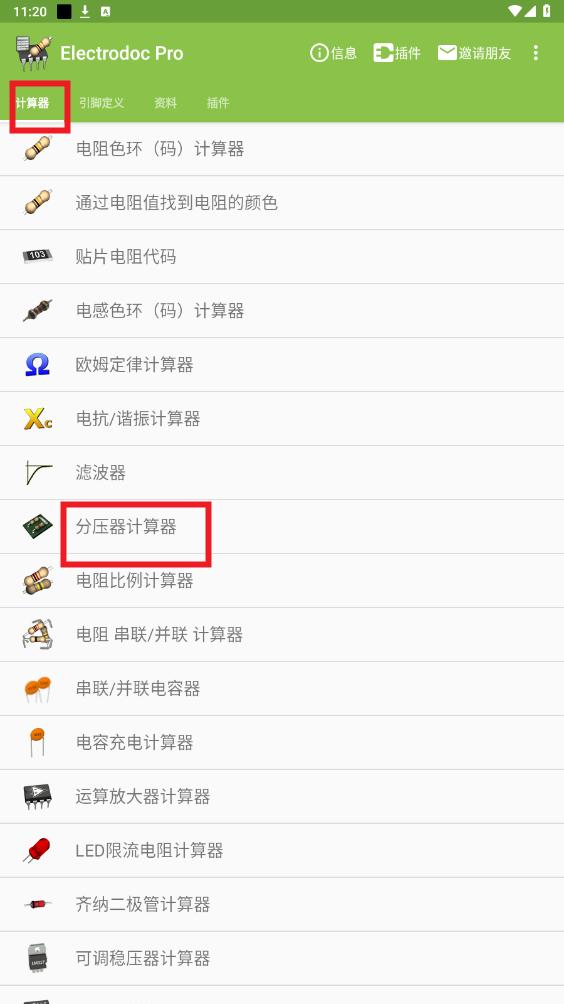The height and width of the screenshot is (1004, 564).
Task: Tap the filter curve icon
Action: [38, 473]
